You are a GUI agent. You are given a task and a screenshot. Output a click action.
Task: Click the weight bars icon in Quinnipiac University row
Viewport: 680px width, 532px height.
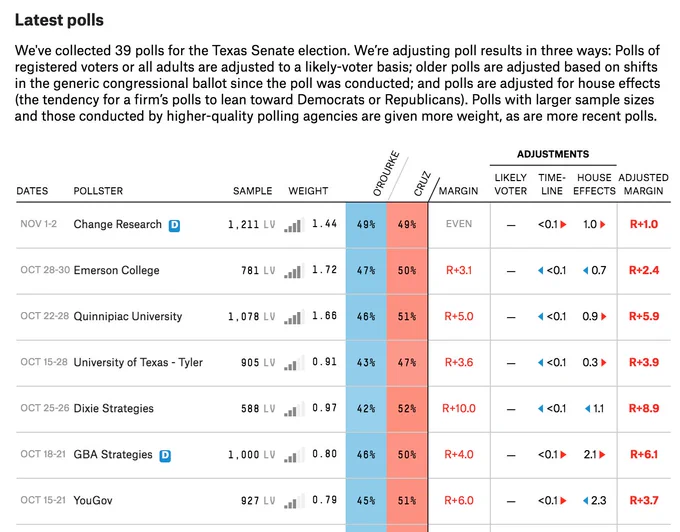pyautogui.click(x=294, y=317)
